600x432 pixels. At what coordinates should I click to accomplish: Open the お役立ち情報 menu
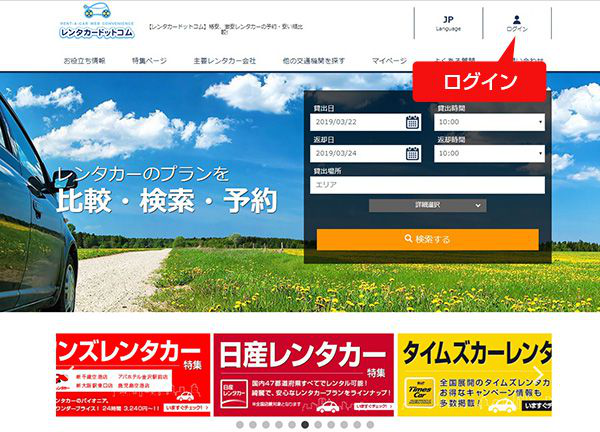[84, 60]
